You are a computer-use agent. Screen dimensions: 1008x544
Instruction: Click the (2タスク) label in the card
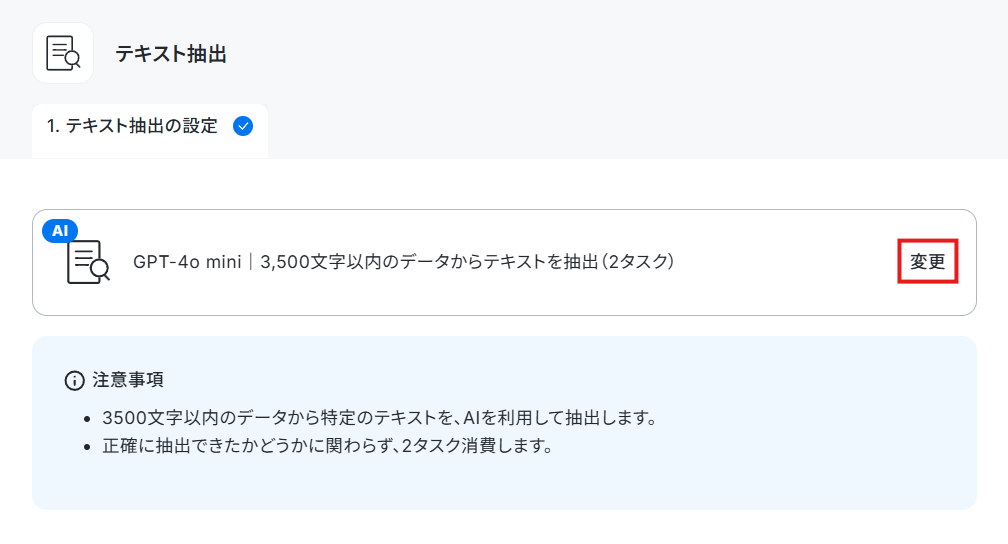pyautogui.click(x=637, y=262)
